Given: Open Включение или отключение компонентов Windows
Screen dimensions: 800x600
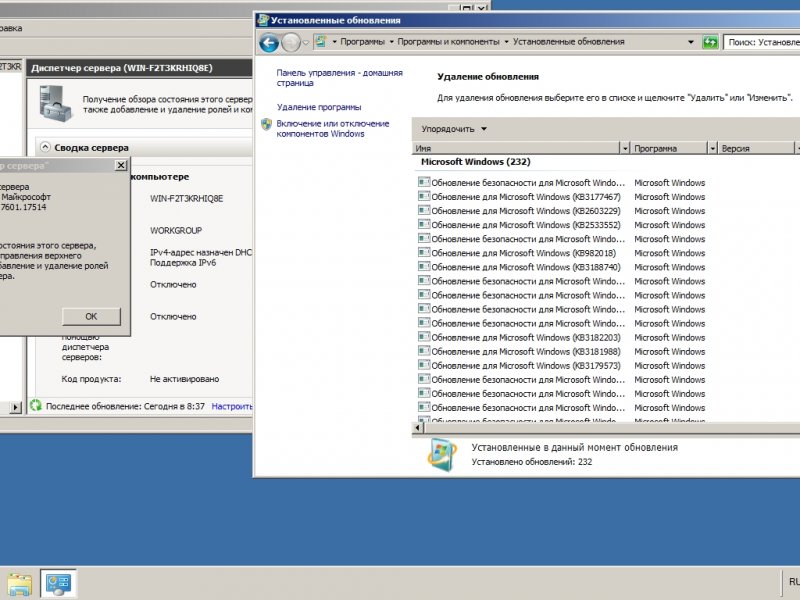Looking at the screenshot, I should point(333,129).
